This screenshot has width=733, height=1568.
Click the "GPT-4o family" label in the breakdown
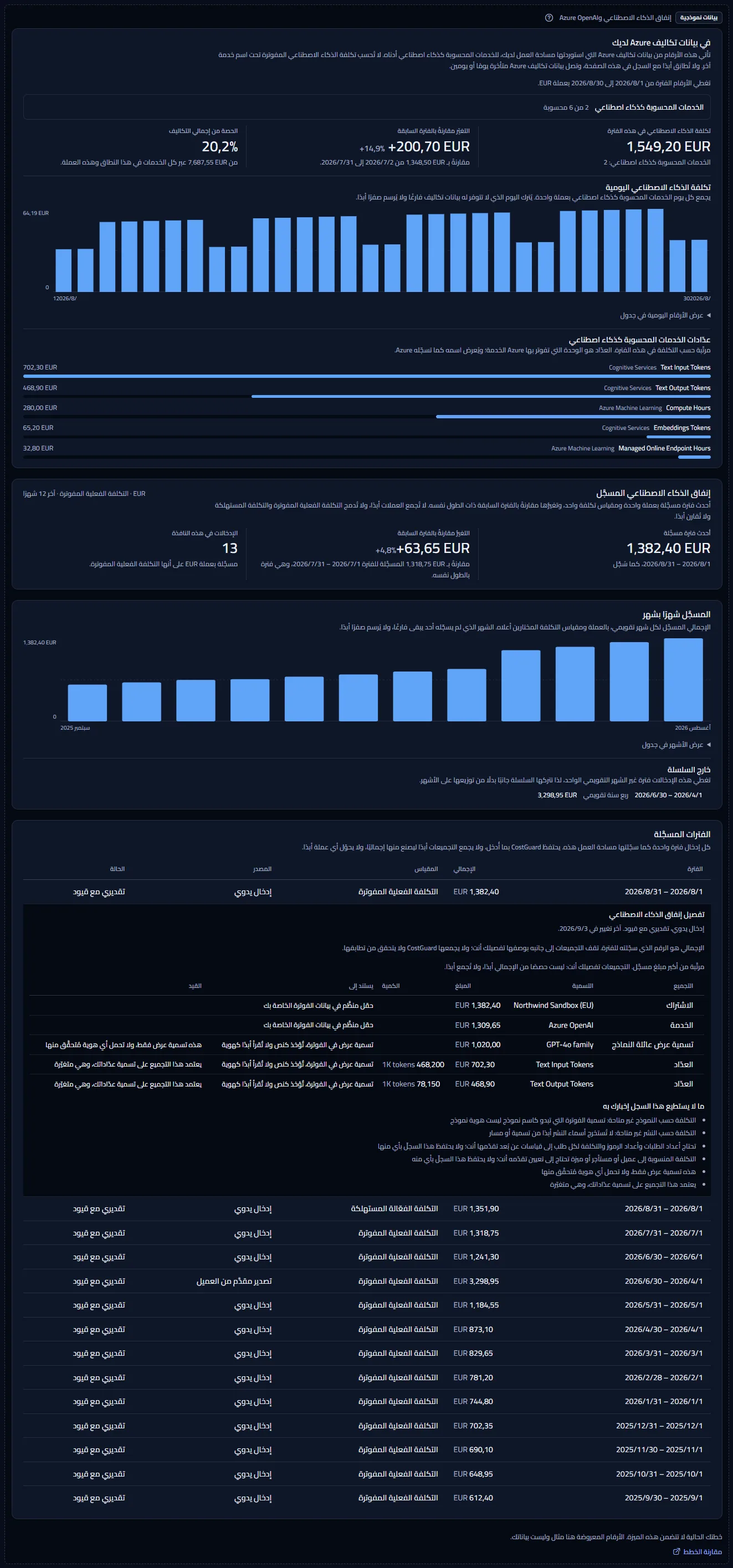coord(570,1044)
